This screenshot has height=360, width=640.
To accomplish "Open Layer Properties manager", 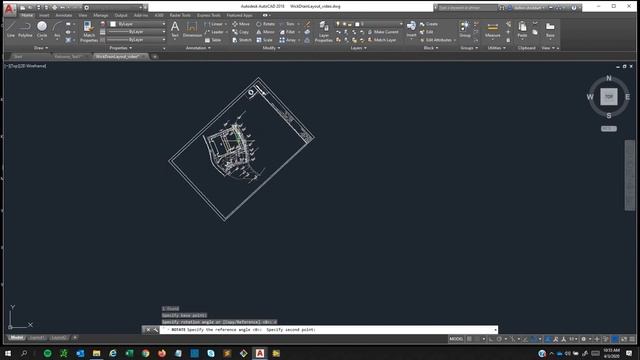I will (324, 32).
